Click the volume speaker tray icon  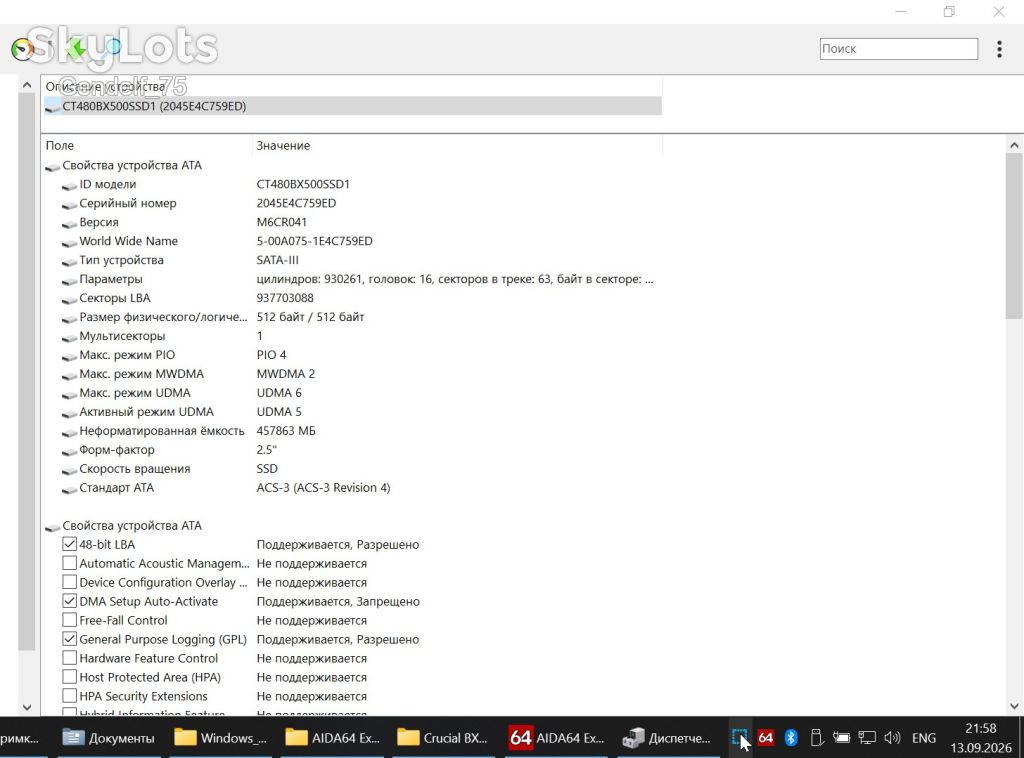892,738
